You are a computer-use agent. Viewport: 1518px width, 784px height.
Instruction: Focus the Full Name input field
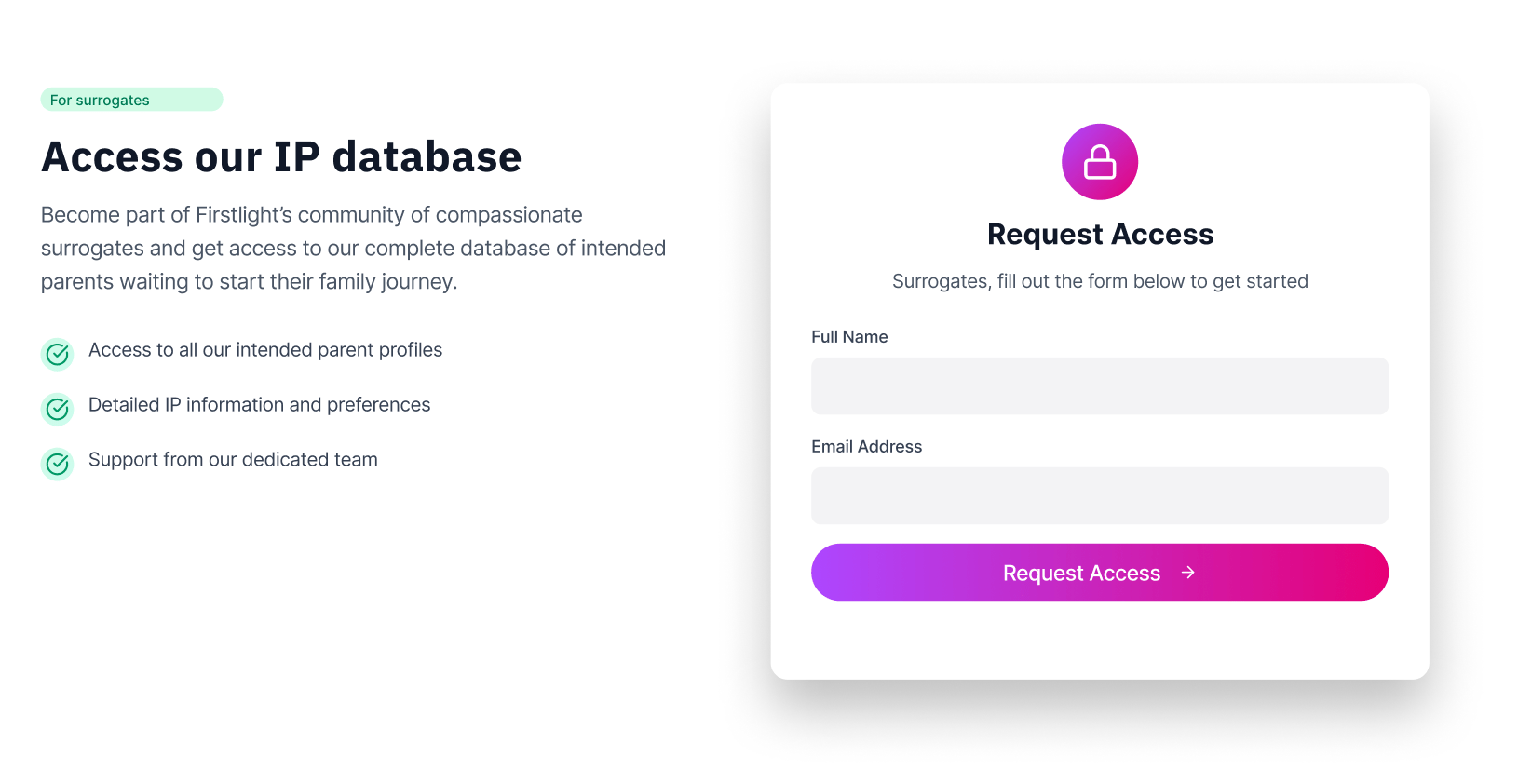tap(1099, 386)
